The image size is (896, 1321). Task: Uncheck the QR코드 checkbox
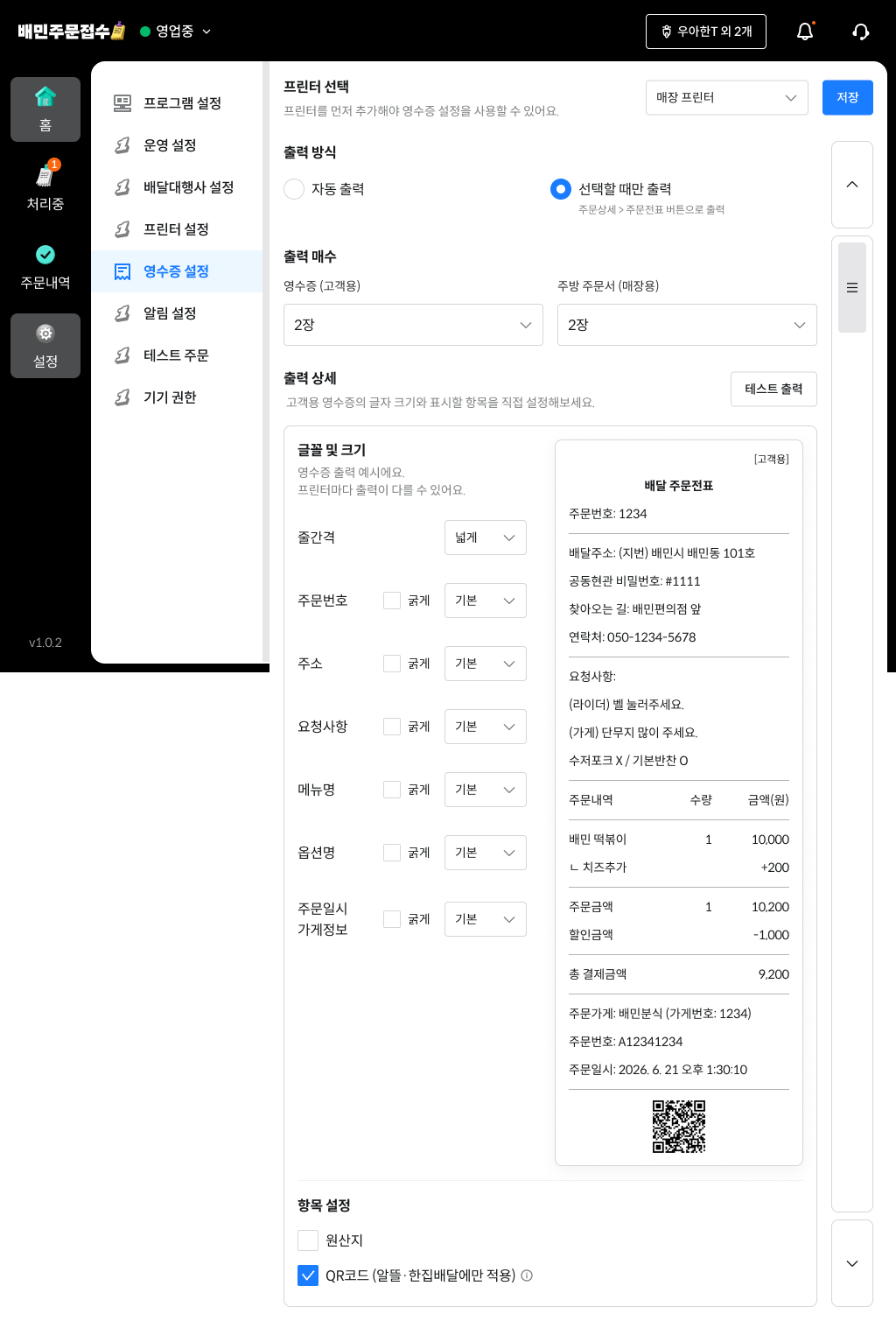pos(308,1275)
